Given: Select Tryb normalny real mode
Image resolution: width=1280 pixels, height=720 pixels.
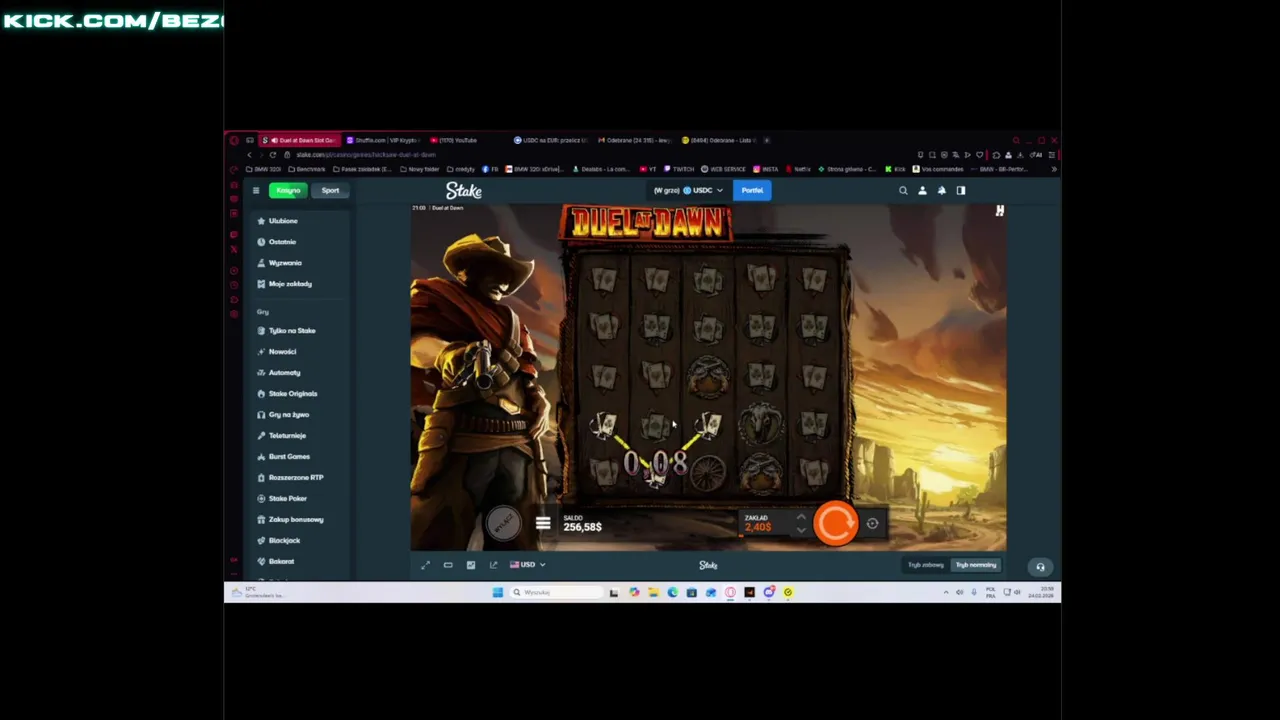Looking at the screenshot, I should [976, 565].
